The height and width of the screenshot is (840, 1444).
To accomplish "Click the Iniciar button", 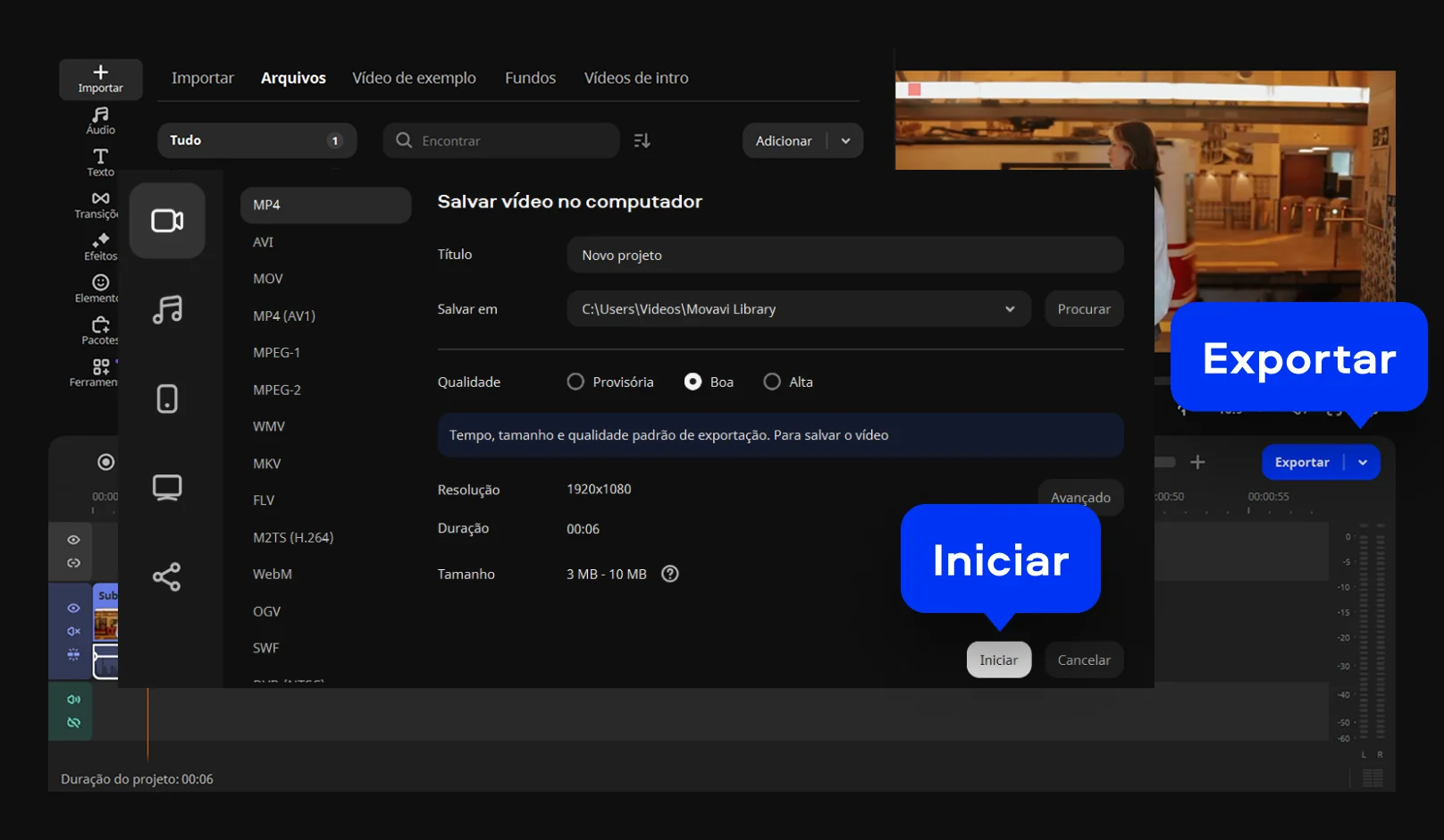I will 998,659.
